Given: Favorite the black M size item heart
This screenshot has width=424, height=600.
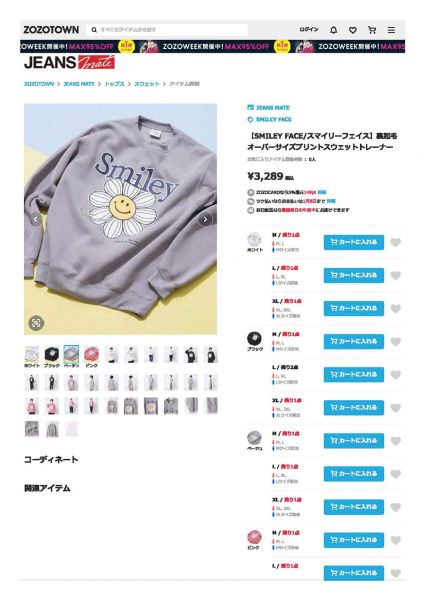Looking at the screenshot, I should coord(396,342).
